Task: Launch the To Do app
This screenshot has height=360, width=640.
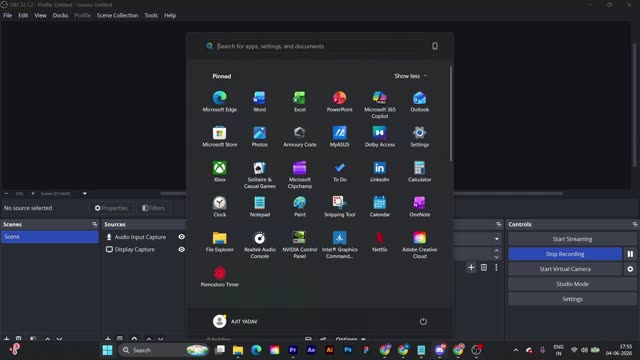Action: point(340,171)
